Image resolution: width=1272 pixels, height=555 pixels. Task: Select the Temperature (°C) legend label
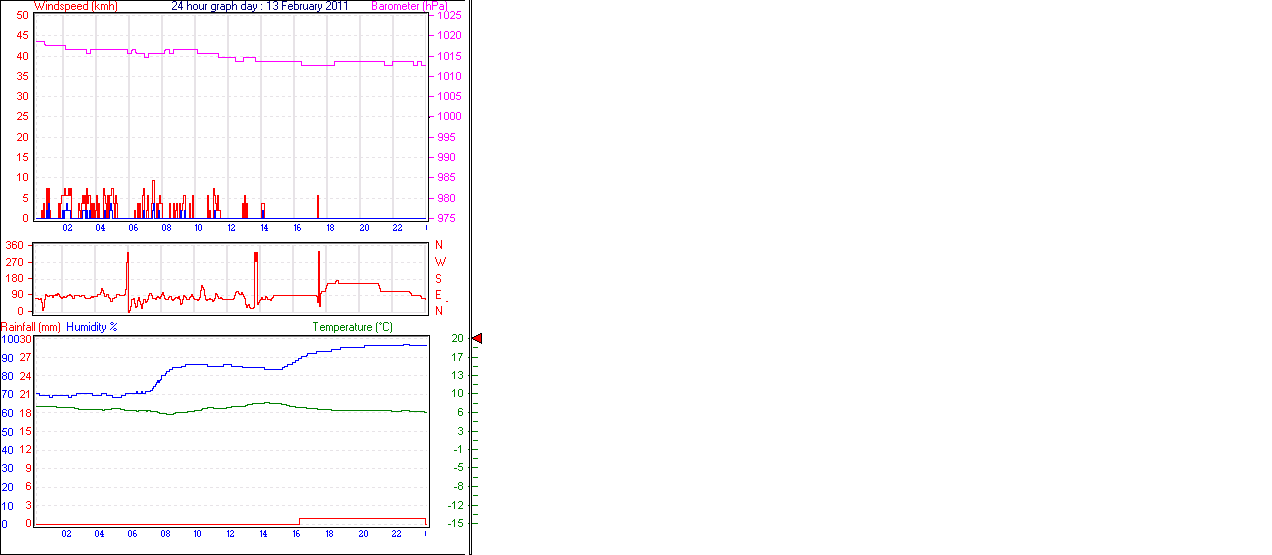[x=352, y=327]
